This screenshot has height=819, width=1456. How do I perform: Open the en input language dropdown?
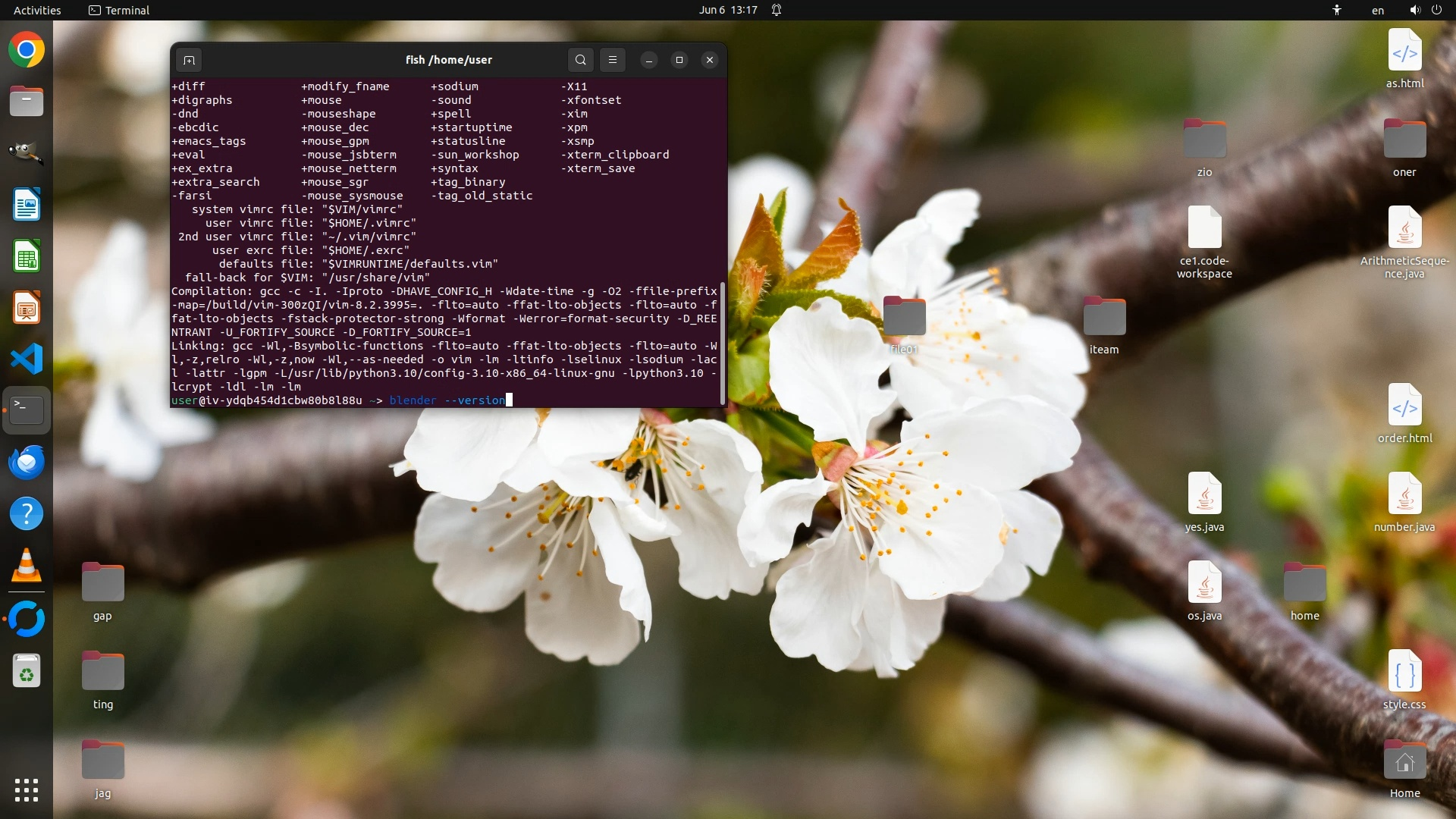point(1377,10)
